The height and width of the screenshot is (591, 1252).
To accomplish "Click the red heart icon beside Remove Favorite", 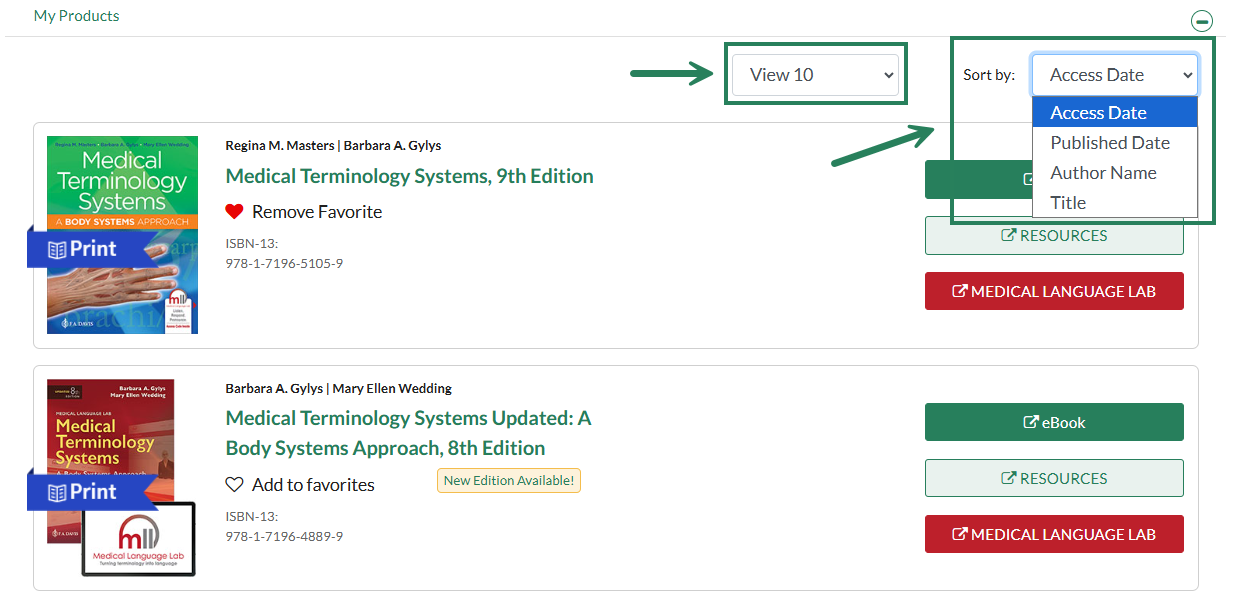I will click(234, 211).
